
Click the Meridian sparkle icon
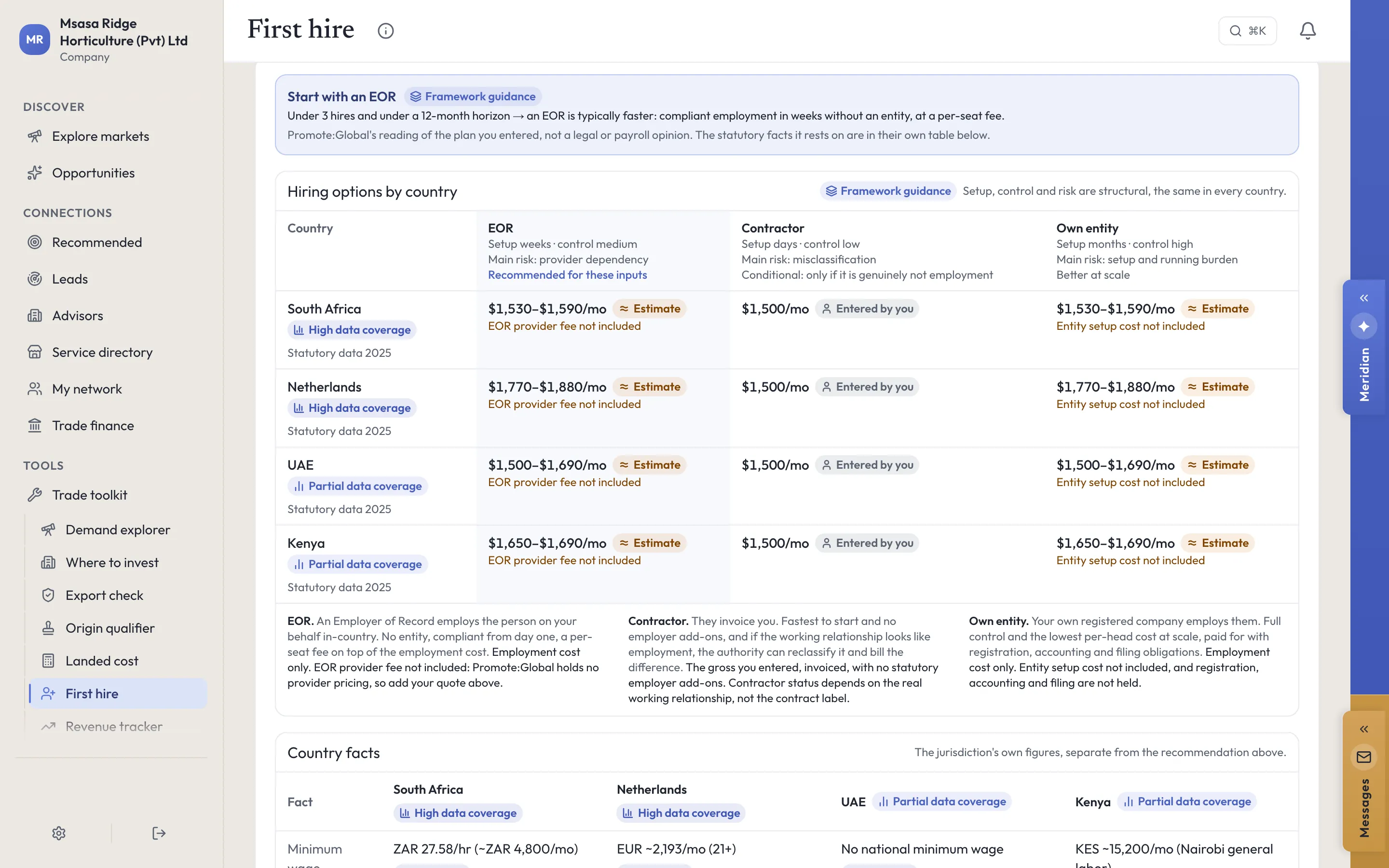coord(1364,326)
